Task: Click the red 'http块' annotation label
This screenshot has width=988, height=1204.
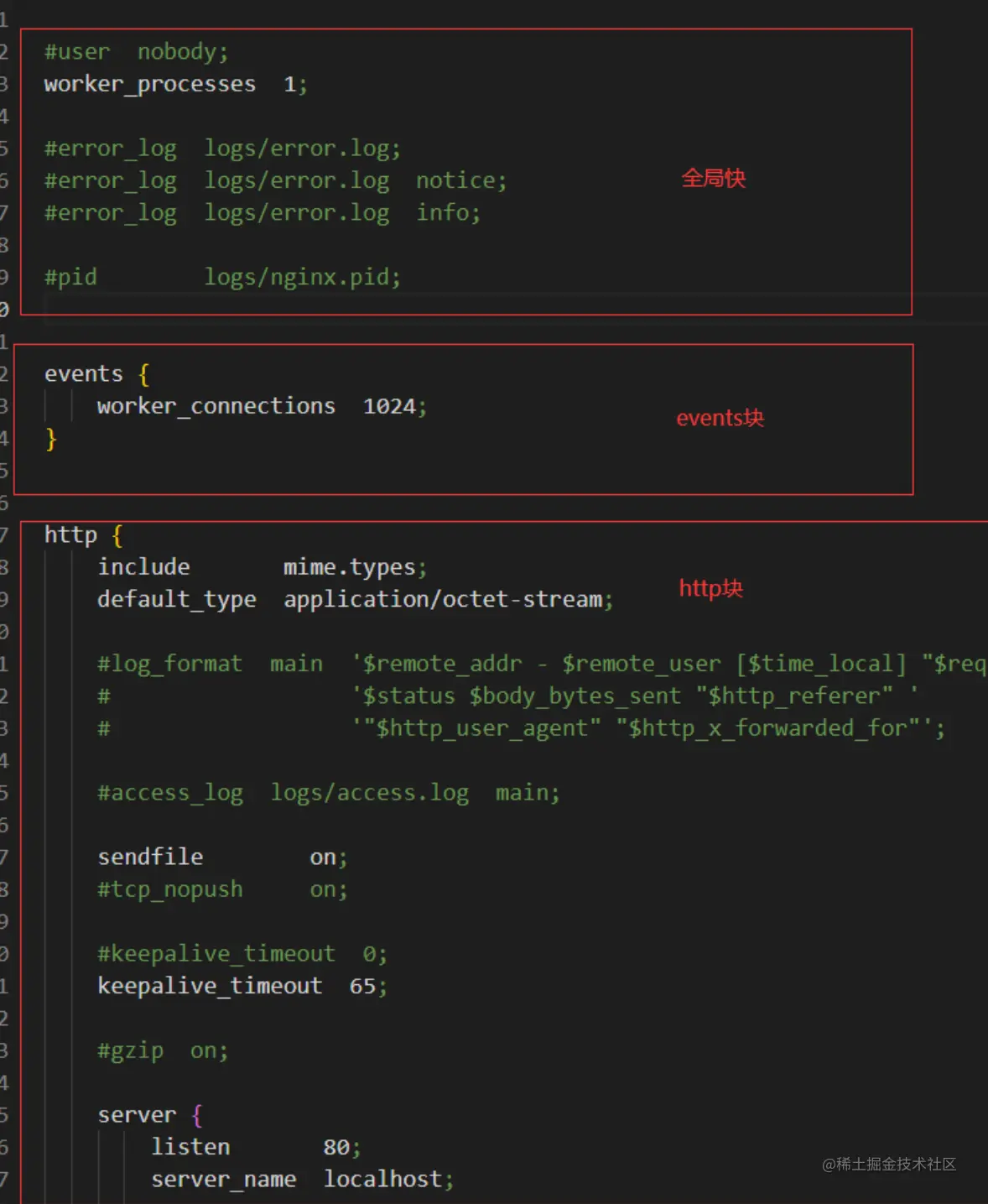Action: coord(710,589)
